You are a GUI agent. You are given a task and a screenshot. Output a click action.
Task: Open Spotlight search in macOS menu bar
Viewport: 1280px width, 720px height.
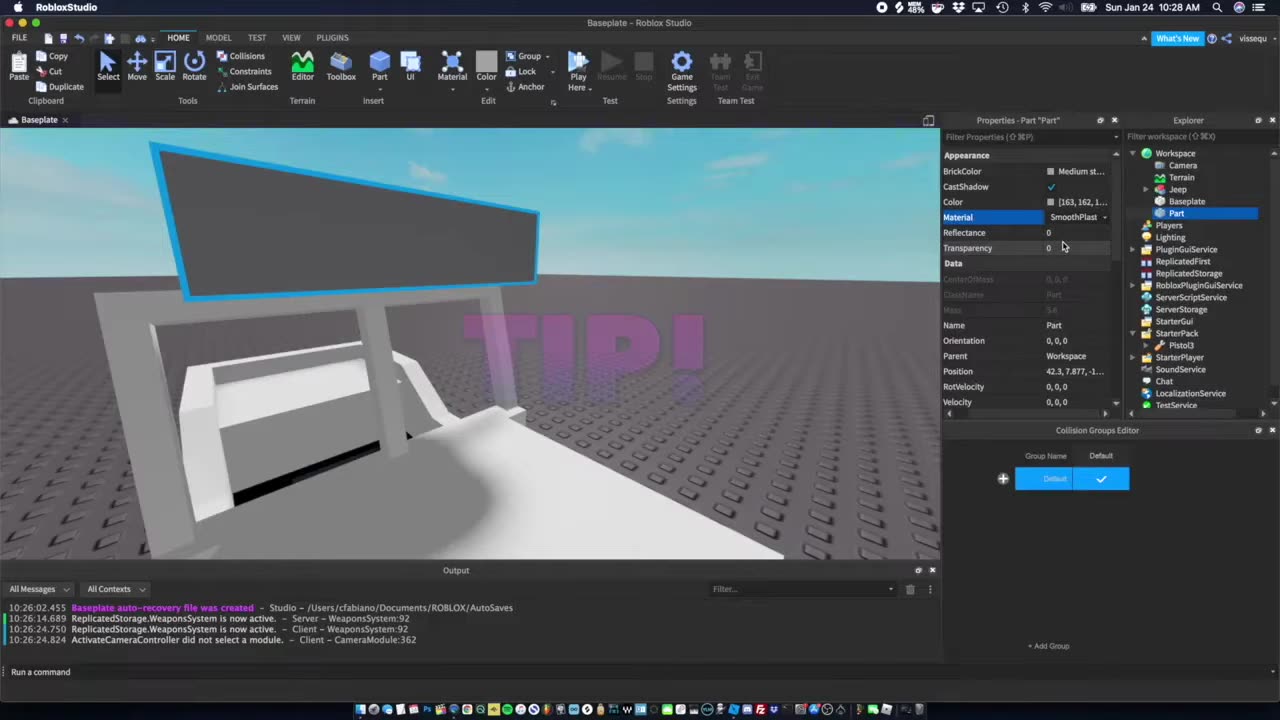tap(1217, 7)
